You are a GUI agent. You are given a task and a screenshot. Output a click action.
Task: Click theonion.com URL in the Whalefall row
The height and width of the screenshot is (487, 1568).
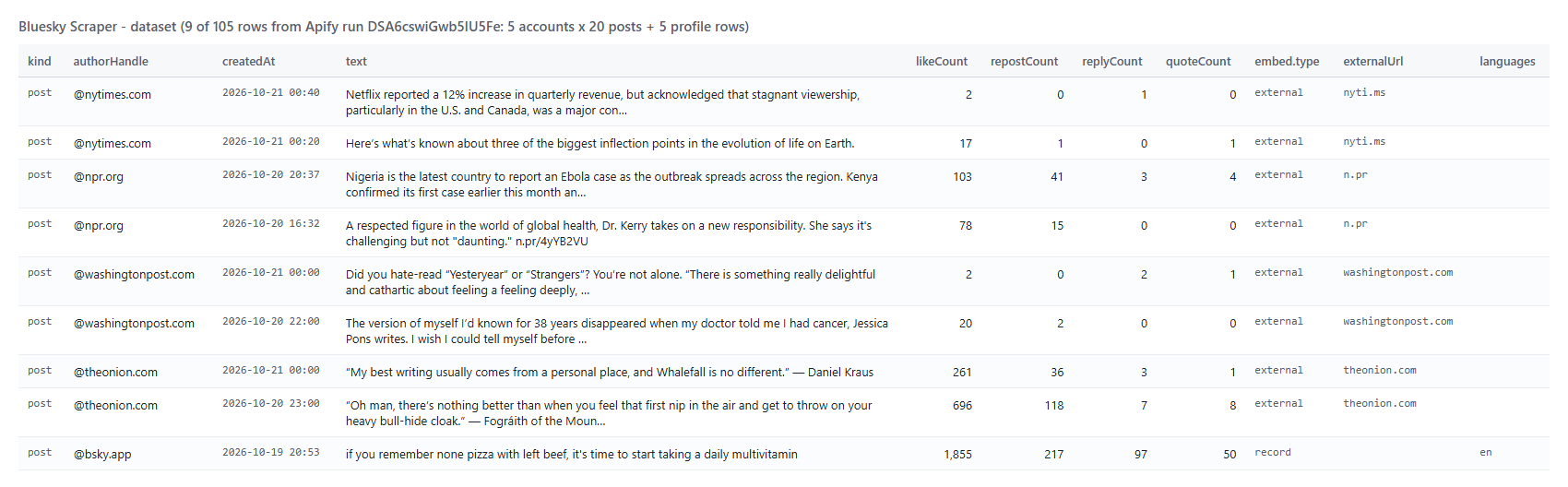click(x=1380, y=371)
